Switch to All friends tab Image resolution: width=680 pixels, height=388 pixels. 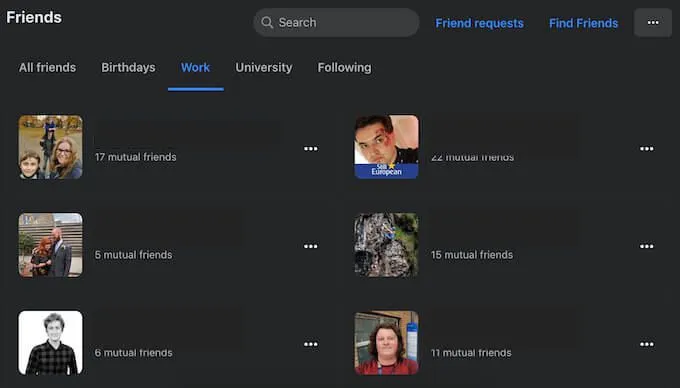coord(47,68)
